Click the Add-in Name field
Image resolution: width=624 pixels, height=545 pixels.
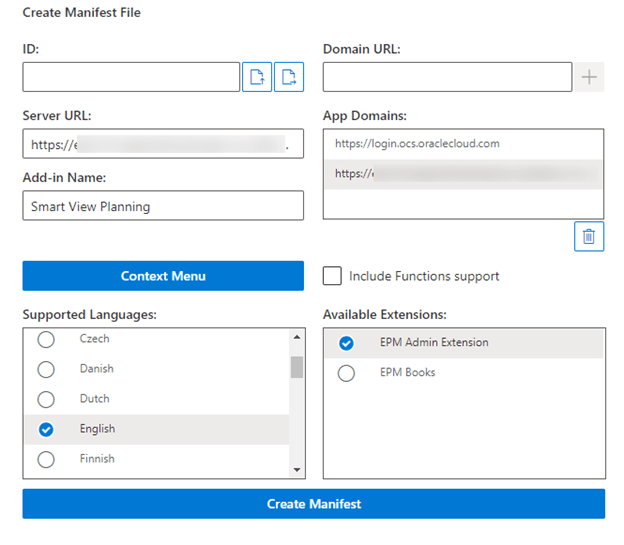(x=162, y=206)
